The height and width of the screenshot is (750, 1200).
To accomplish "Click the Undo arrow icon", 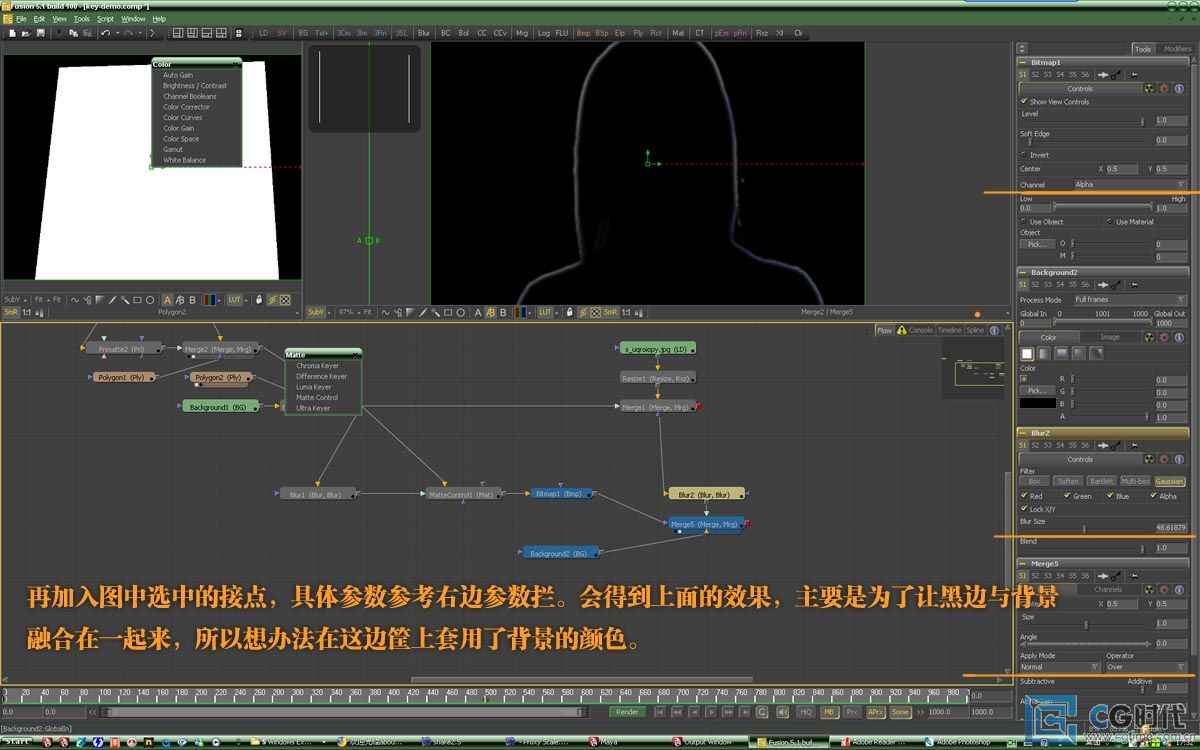I will tap(105, 33).
